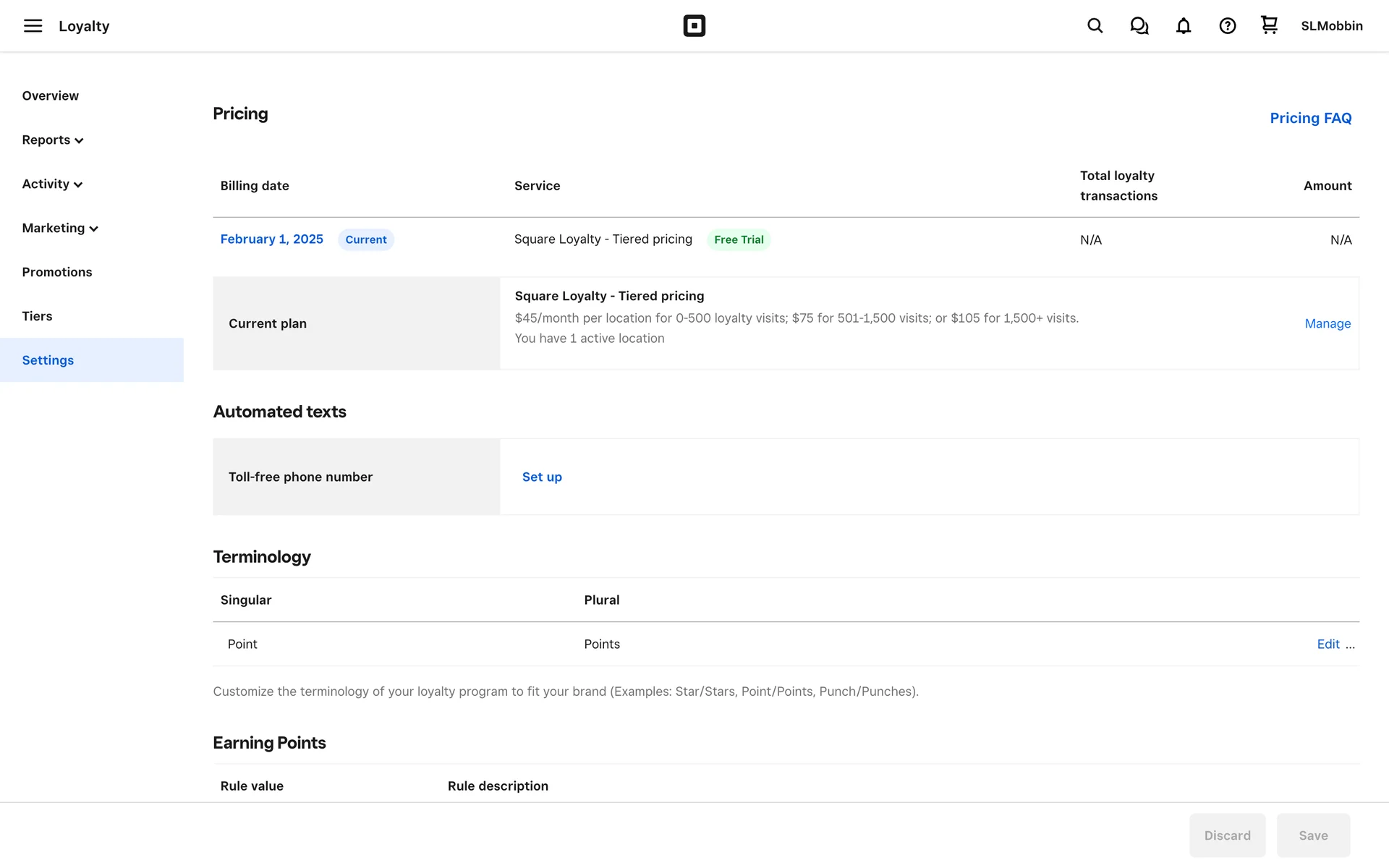The image size is (1389, 868).
Task: Open the search magnifier icon
Action: 1095,26
